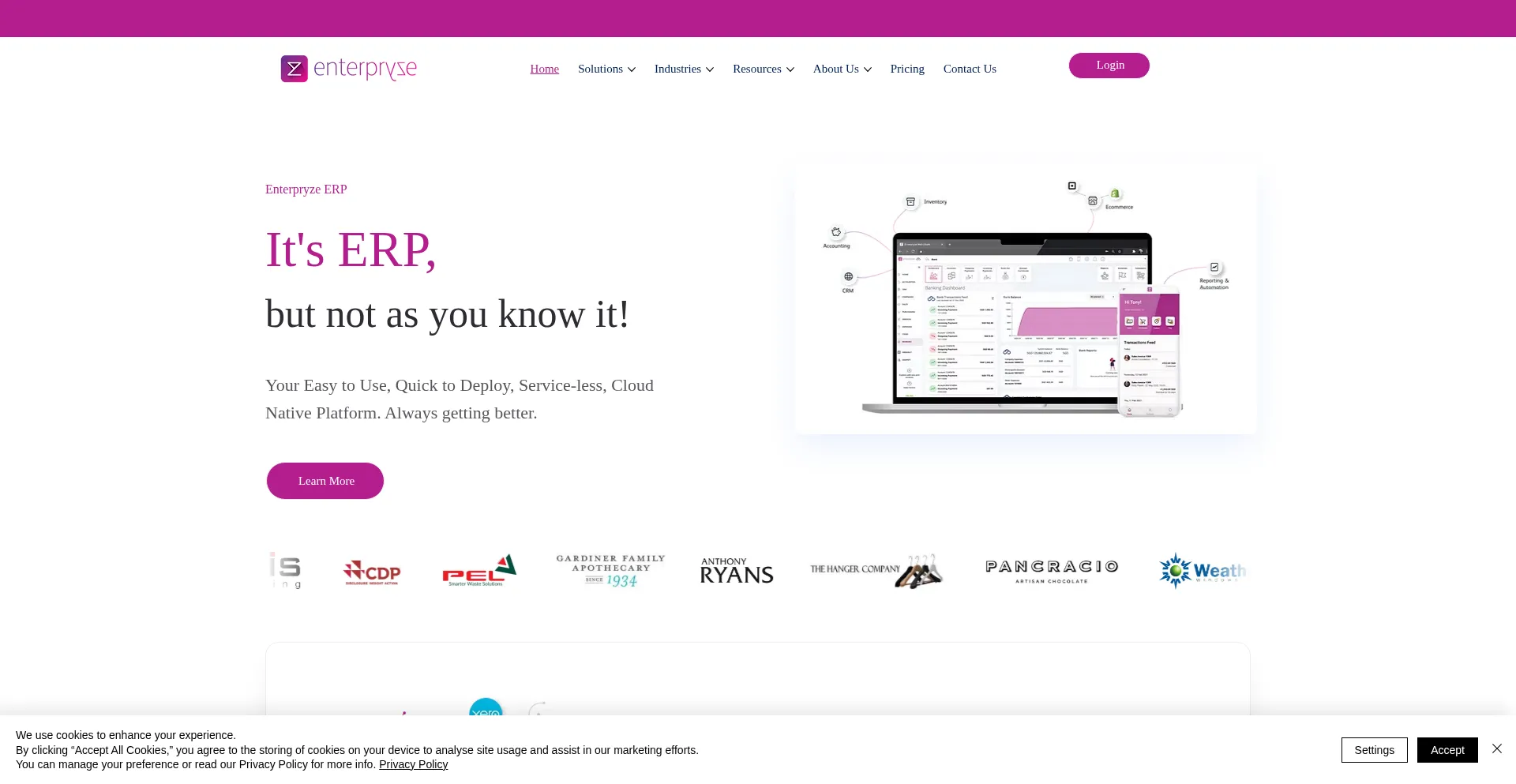
Task: Click the Pancracio Artisan Chocolate logo
Action: 1051,570
